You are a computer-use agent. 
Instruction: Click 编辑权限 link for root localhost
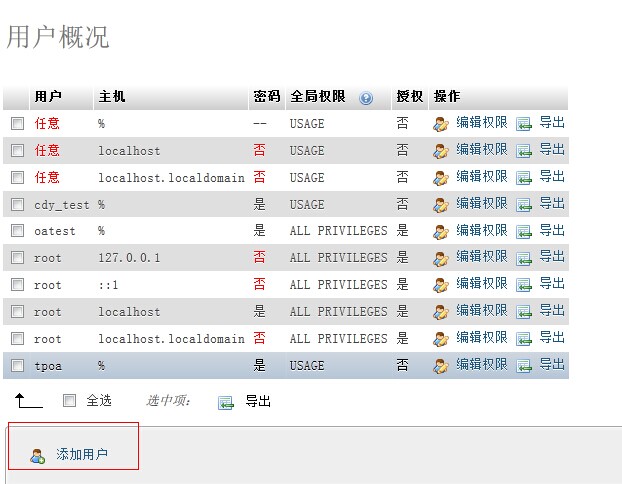482,310
